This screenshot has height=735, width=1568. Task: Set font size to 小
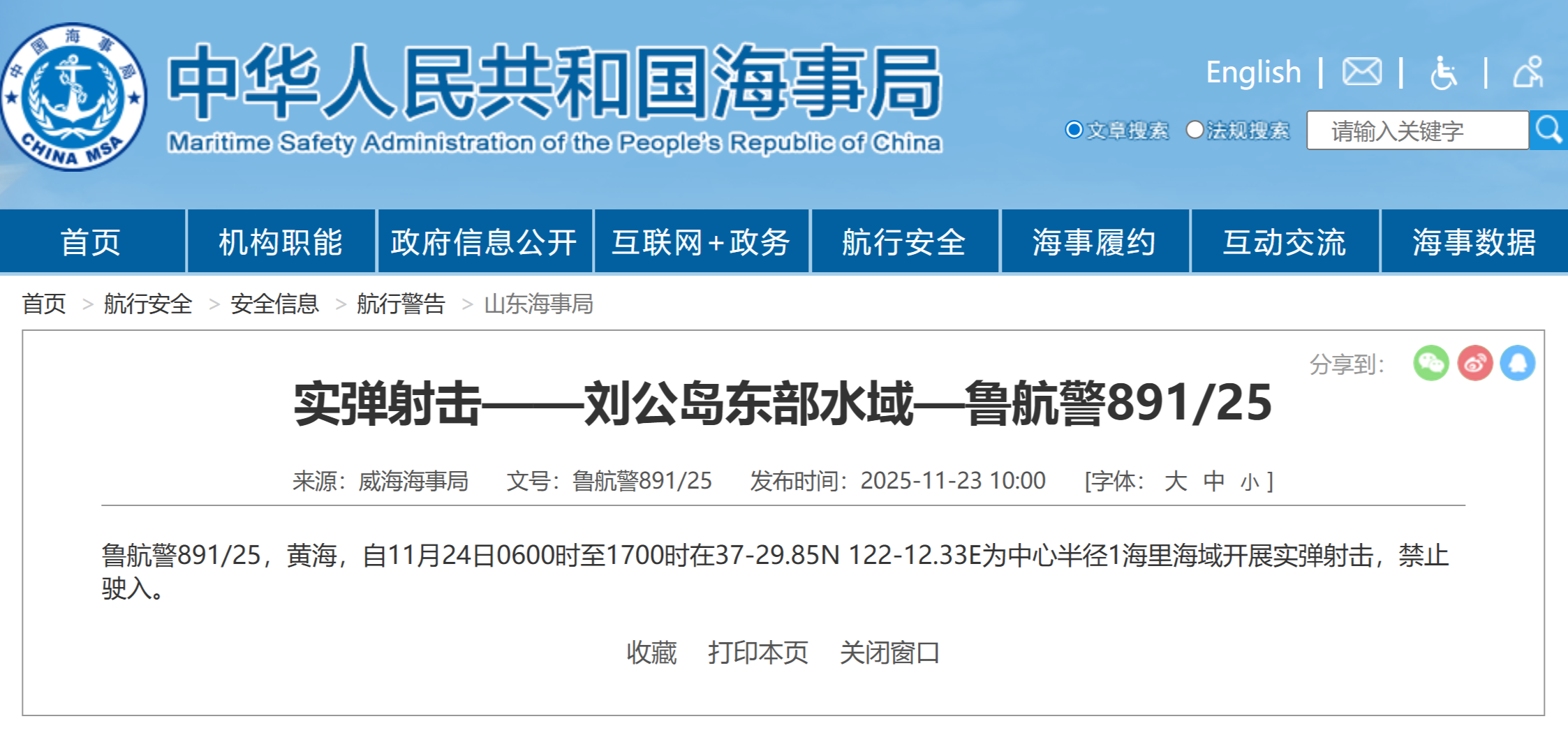[x=1250, y=482]
